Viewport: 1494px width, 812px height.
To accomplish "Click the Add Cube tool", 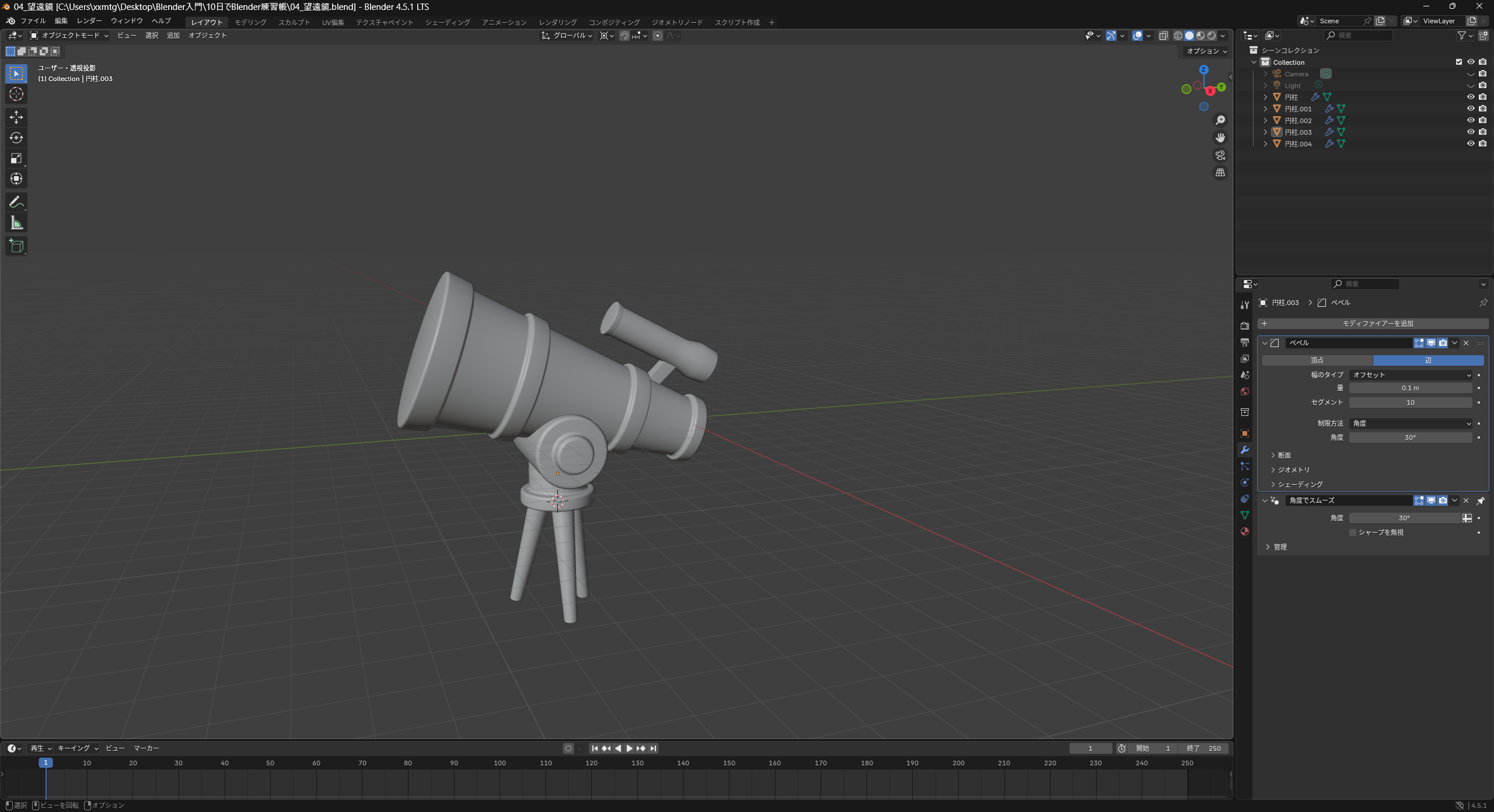I will (x=16, y=246).
